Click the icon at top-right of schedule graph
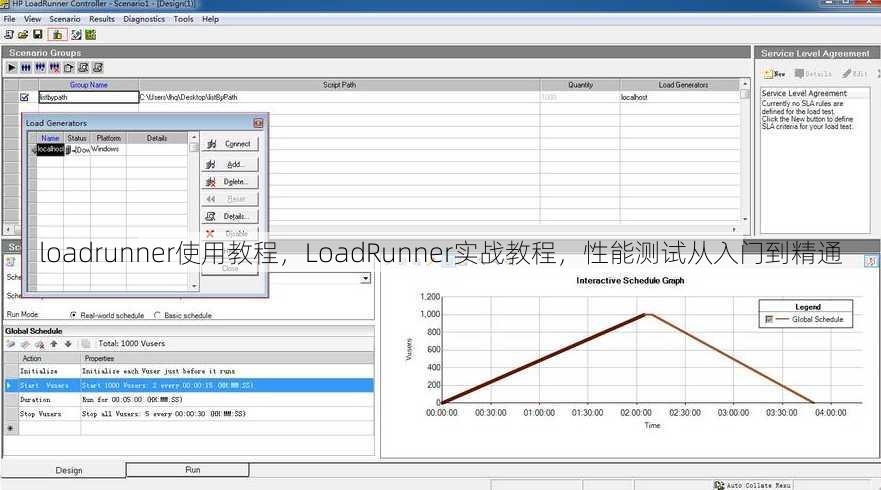Screen dimensions: 881x490 click(870, 262)
